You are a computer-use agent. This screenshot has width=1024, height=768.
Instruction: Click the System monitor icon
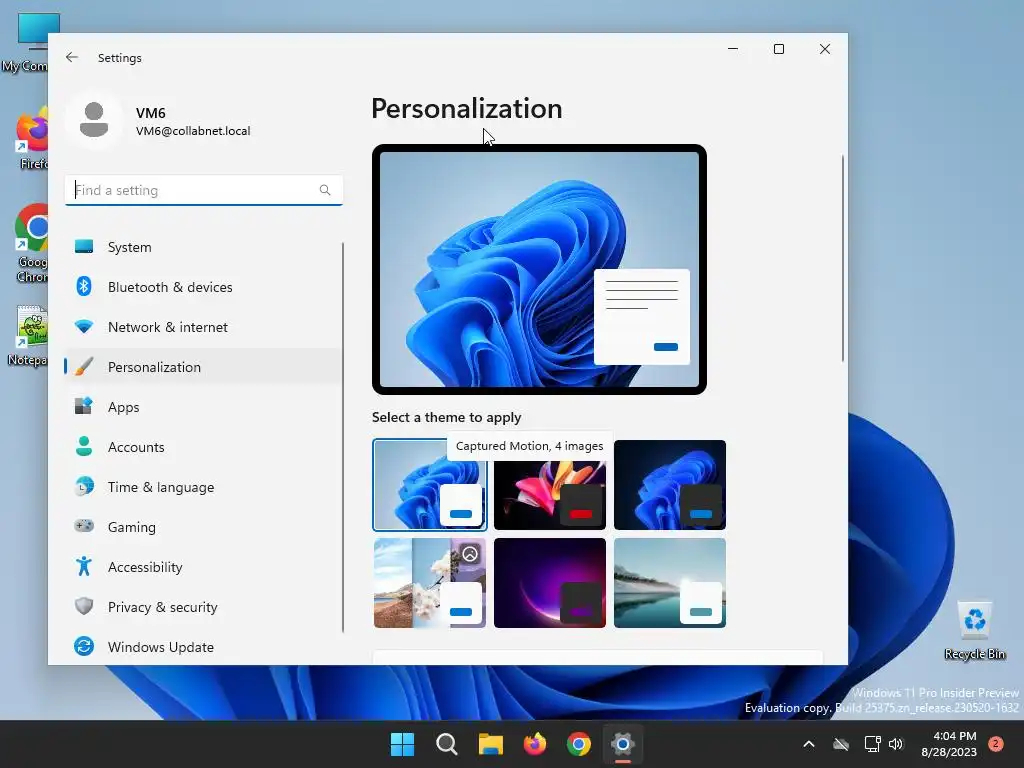coord(84,247)
